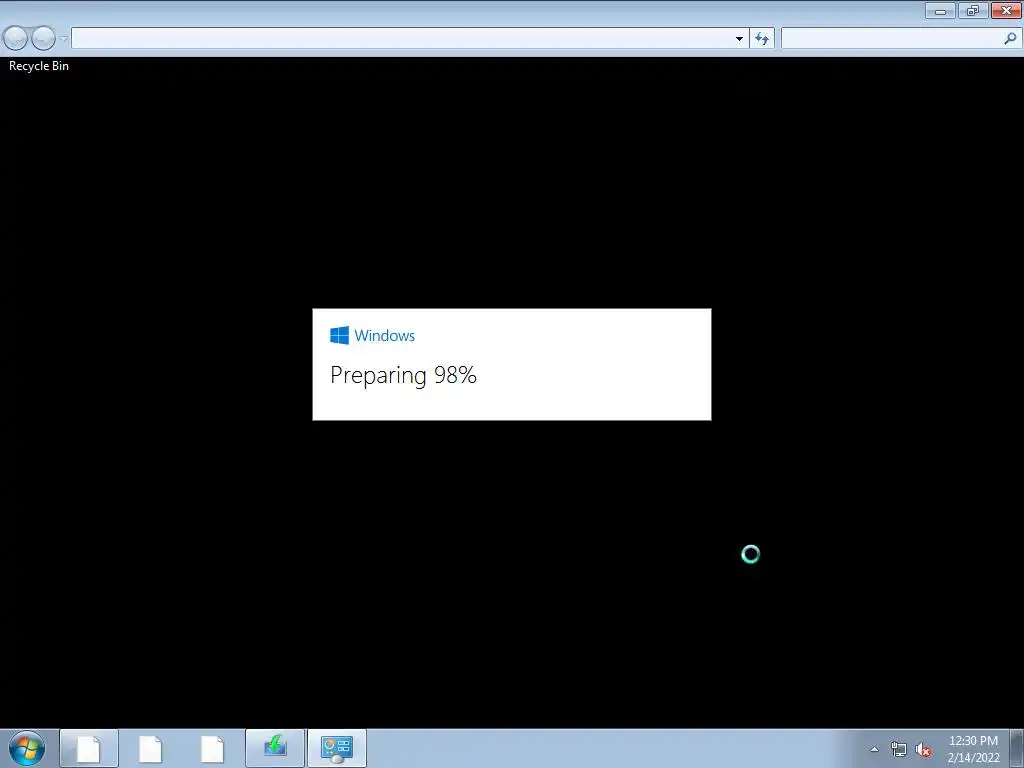Open the Control Panel-style taskbar icon
1024x768 pixels.
coord(337,748)
